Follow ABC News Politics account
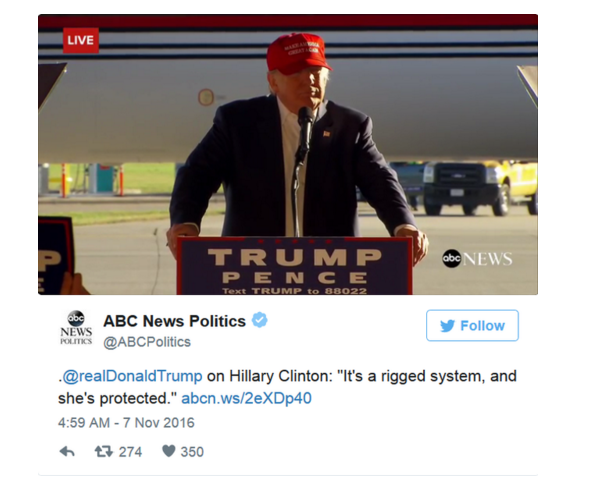Viewport: 597px width, 497px height. 472,325
